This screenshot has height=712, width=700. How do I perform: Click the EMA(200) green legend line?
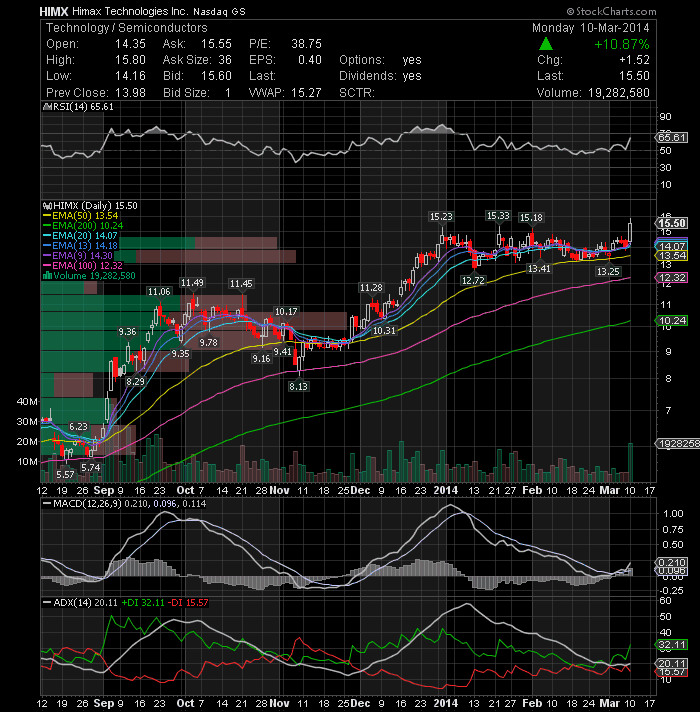point(47,226)
